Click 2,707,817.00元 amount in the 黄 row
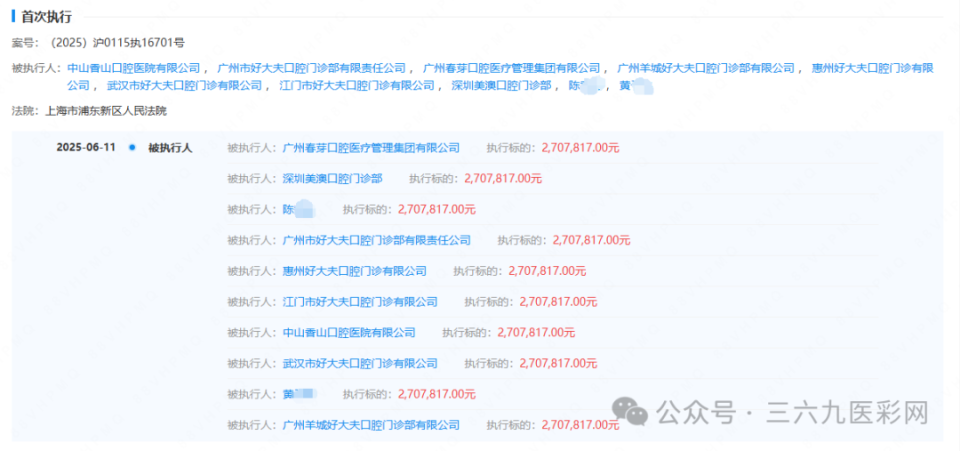This screenshot has height=451, width=960. pyautogui.click(x=437, y=393)
